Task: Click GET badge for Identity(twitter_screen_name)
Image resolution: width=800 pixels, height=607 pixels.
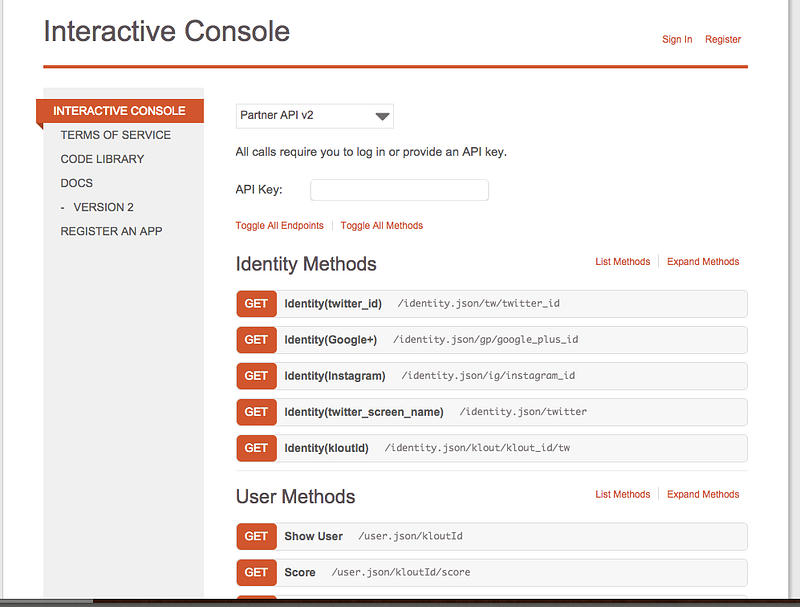Action: 257,412
